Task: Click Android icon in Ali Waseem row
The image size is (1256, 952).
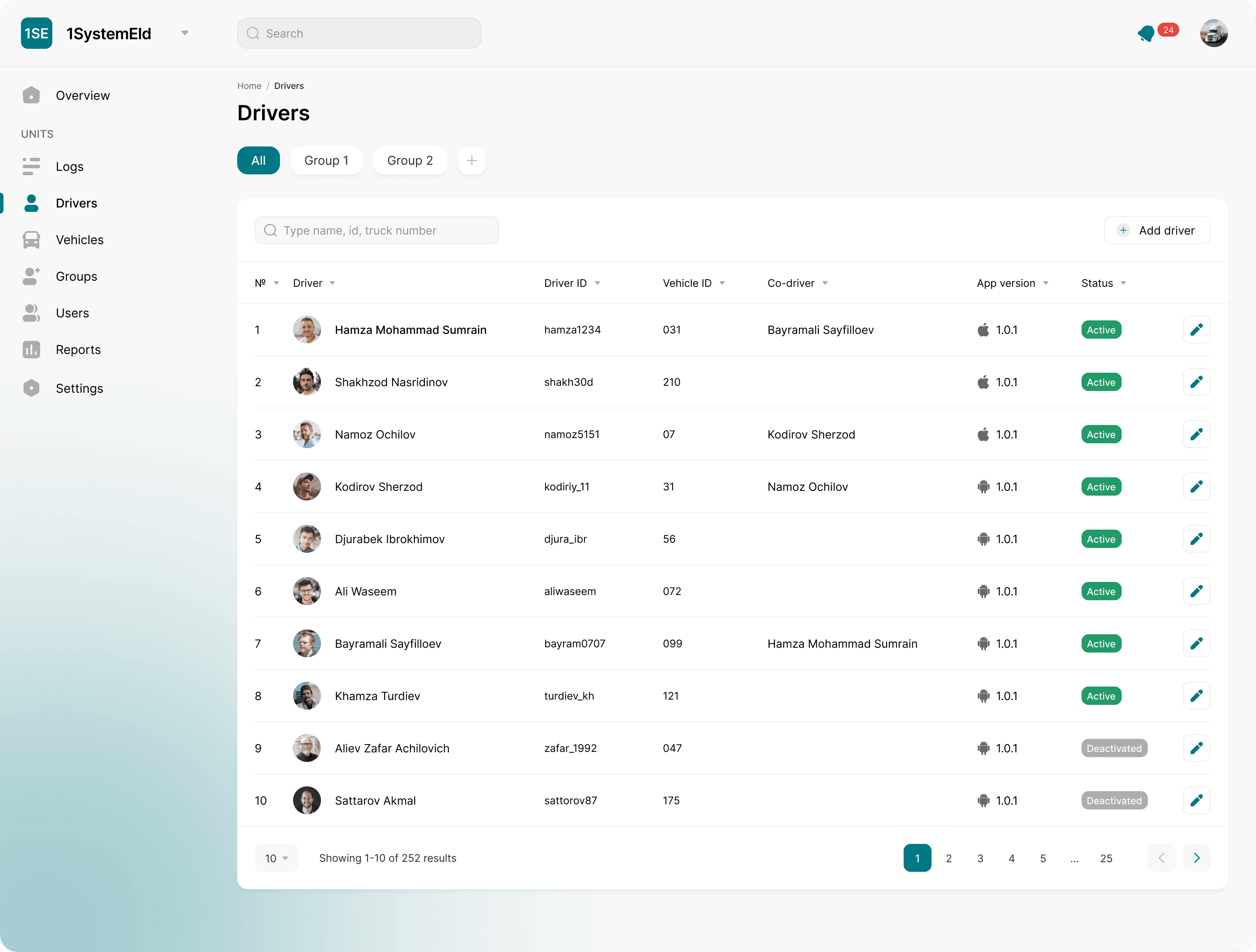Action: [983, 591]
